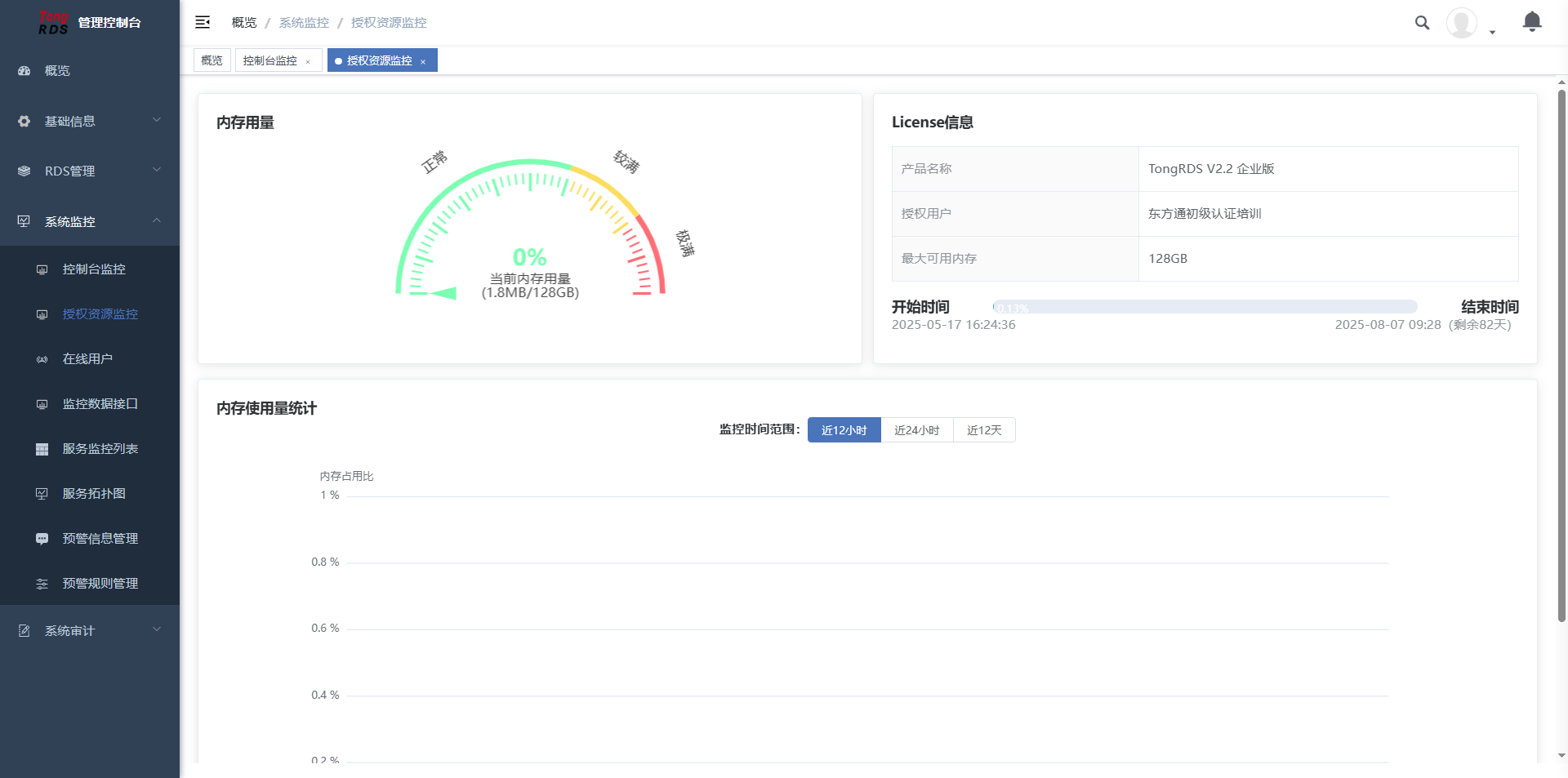Open the user account dropdown arrow
The image size is (1568, 778).
click(1492, 33)
